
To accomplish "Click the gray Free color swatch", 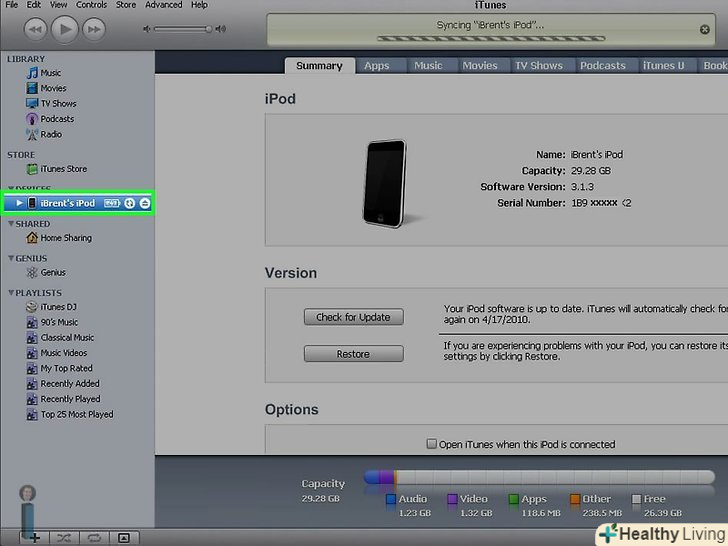I will (x=636, y=499).
